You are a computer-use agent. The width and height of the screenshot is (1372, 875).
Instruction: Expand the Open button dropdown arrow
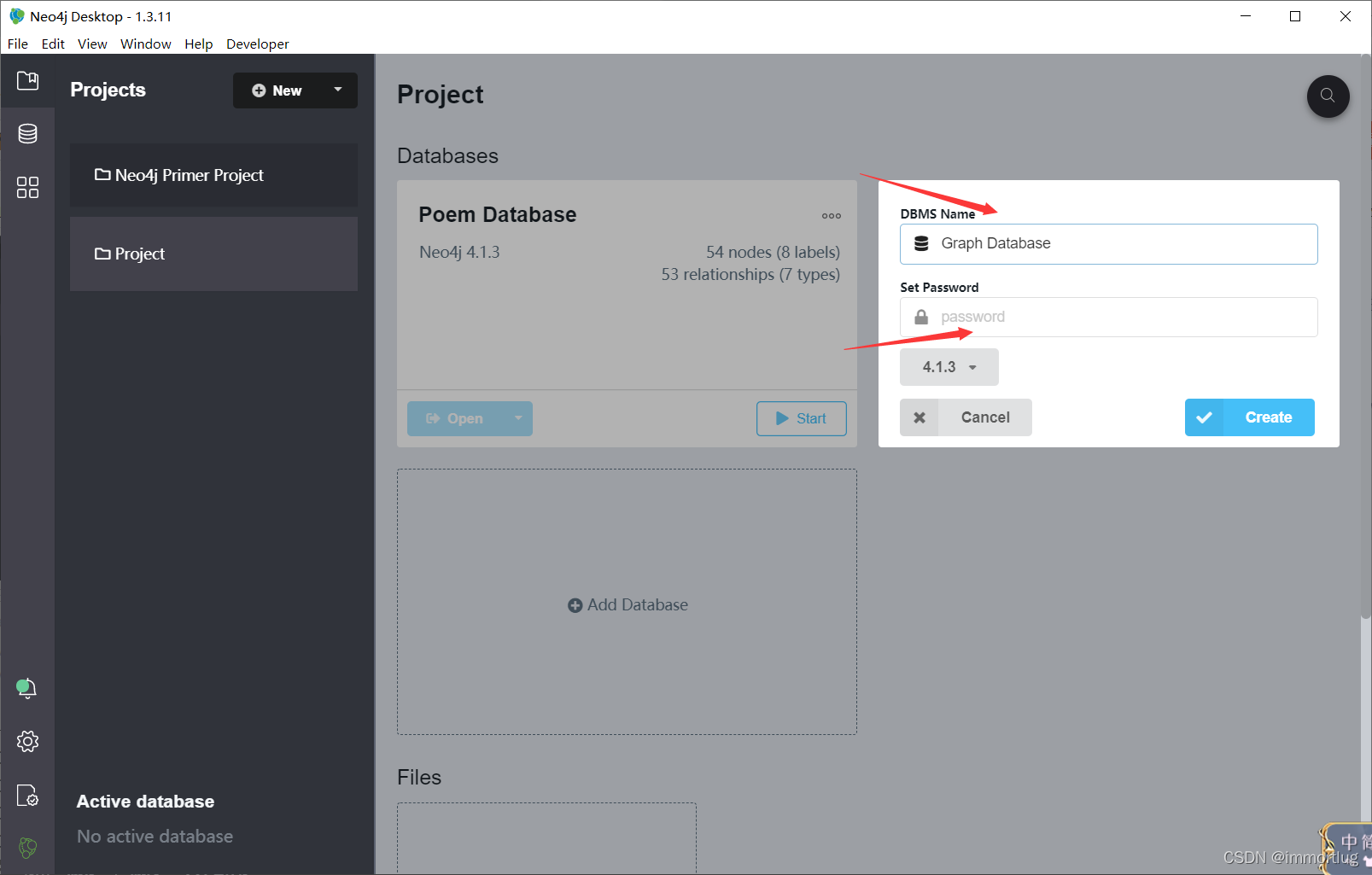(x=517, y=418)
